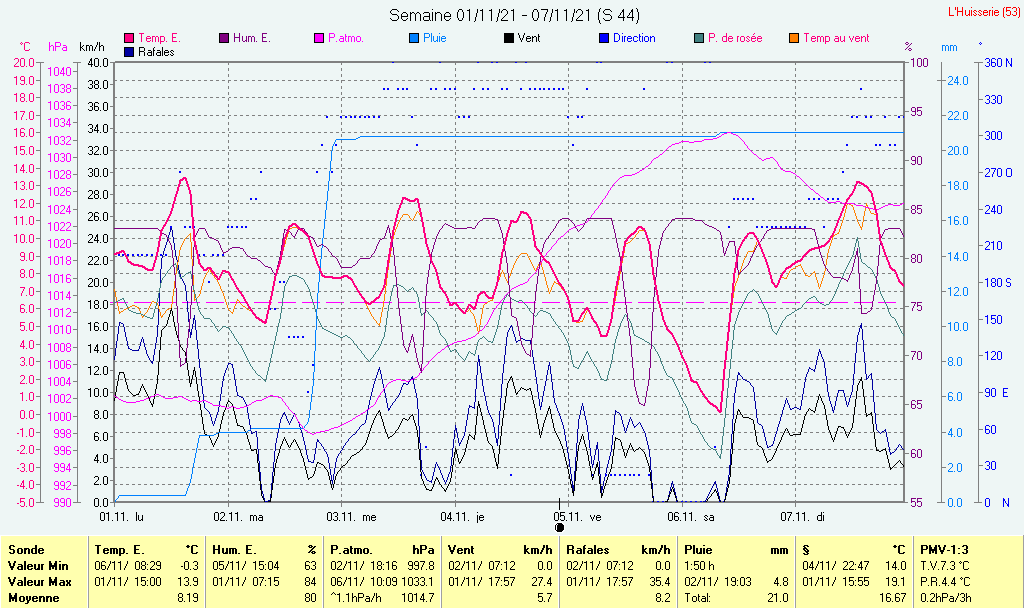Screen dimensions: 1024x608
Task: Click the new moon marker below the time axis
Action: (x=560, y=527)
